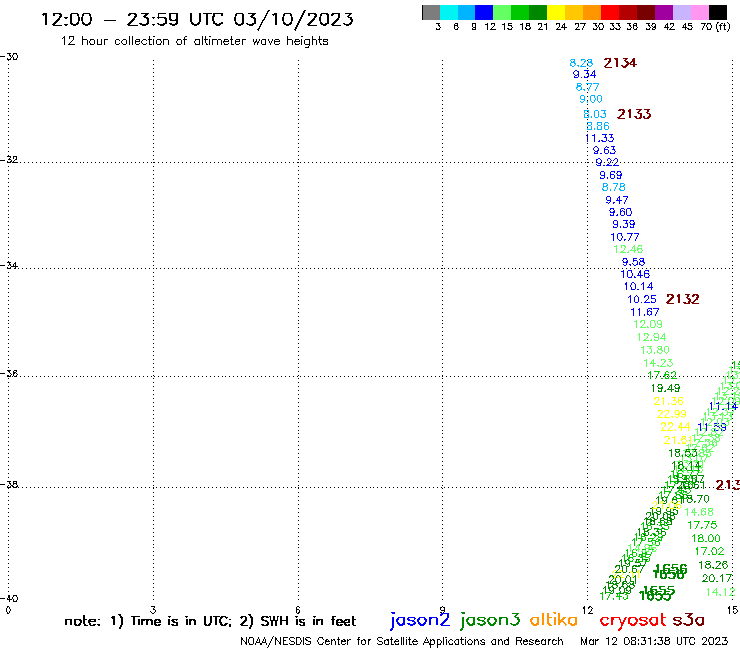The image size is (740, 650).
Task: Click the wave height value '9.63'
Action: pos(604,151)
